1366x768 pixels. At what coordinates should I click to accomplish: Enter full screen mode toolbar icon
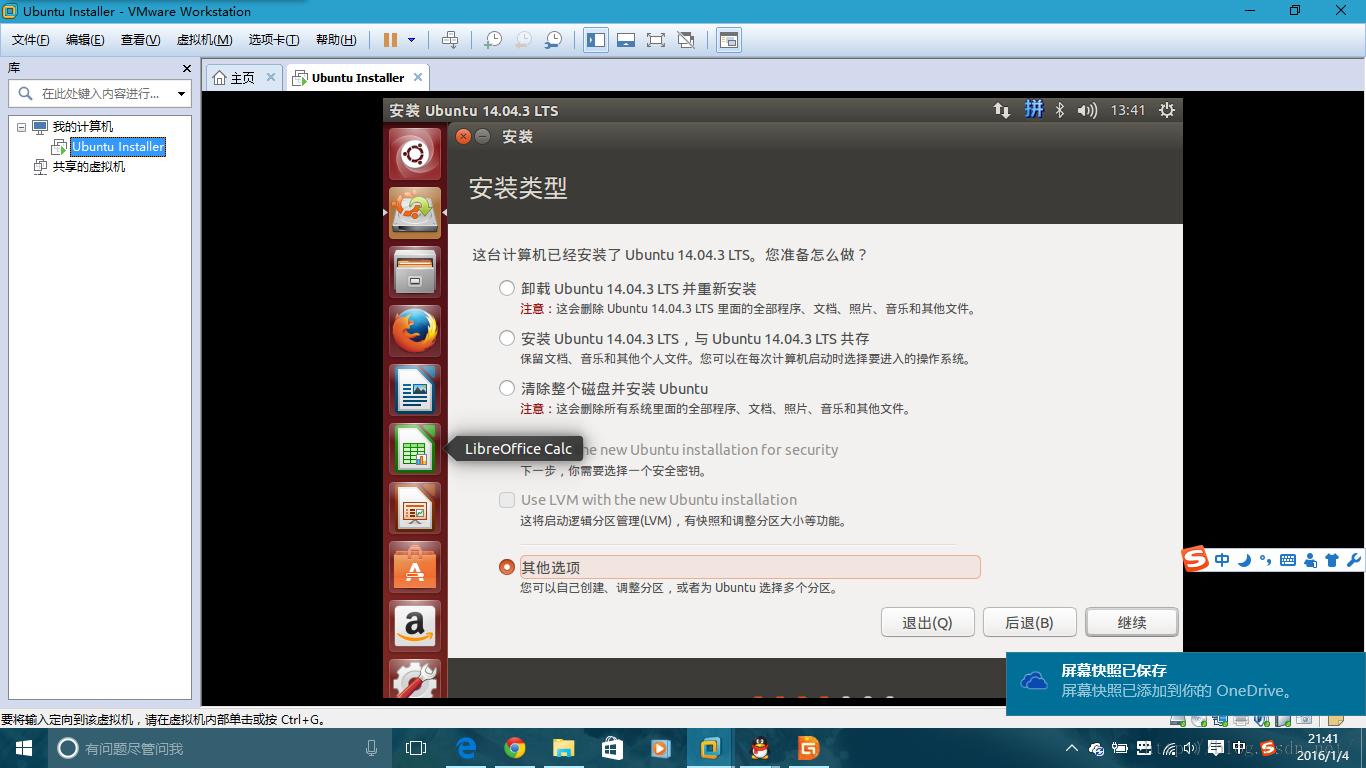pos(656,40)
